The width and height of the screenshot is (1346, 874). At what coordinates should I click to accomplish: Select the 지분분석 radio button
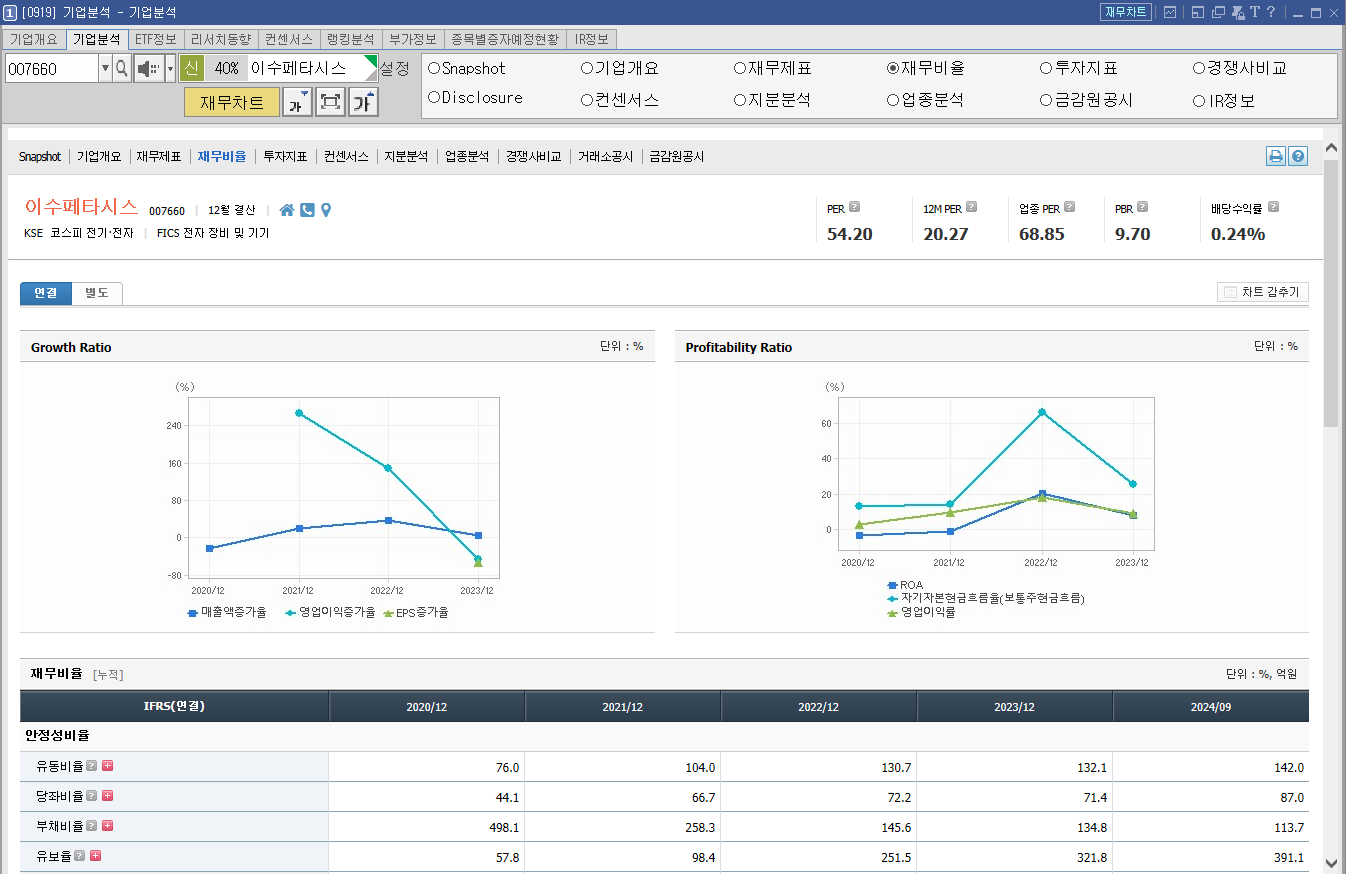click(740, 99)
